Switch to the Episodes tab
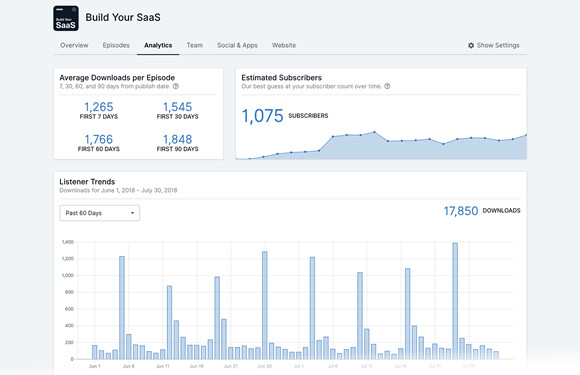The height and width of the screenshot is (375, 580). [116, 45]
